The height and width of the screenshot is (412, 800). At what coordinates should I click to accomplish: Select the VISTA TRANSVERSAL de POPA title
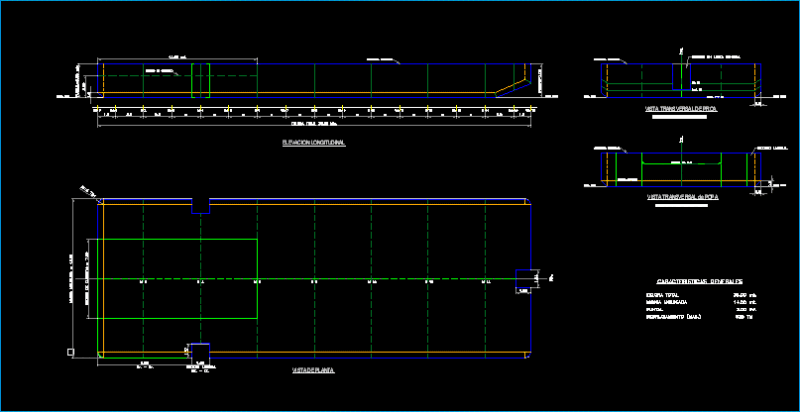click(682, 197)
